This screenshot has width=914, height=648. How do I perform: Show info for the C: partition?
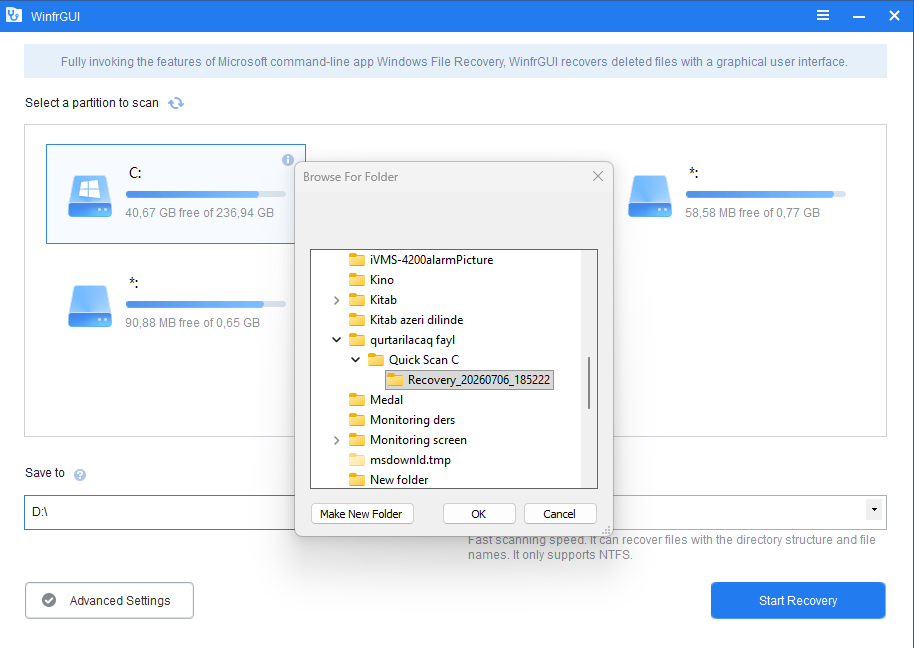coord(287,160)
